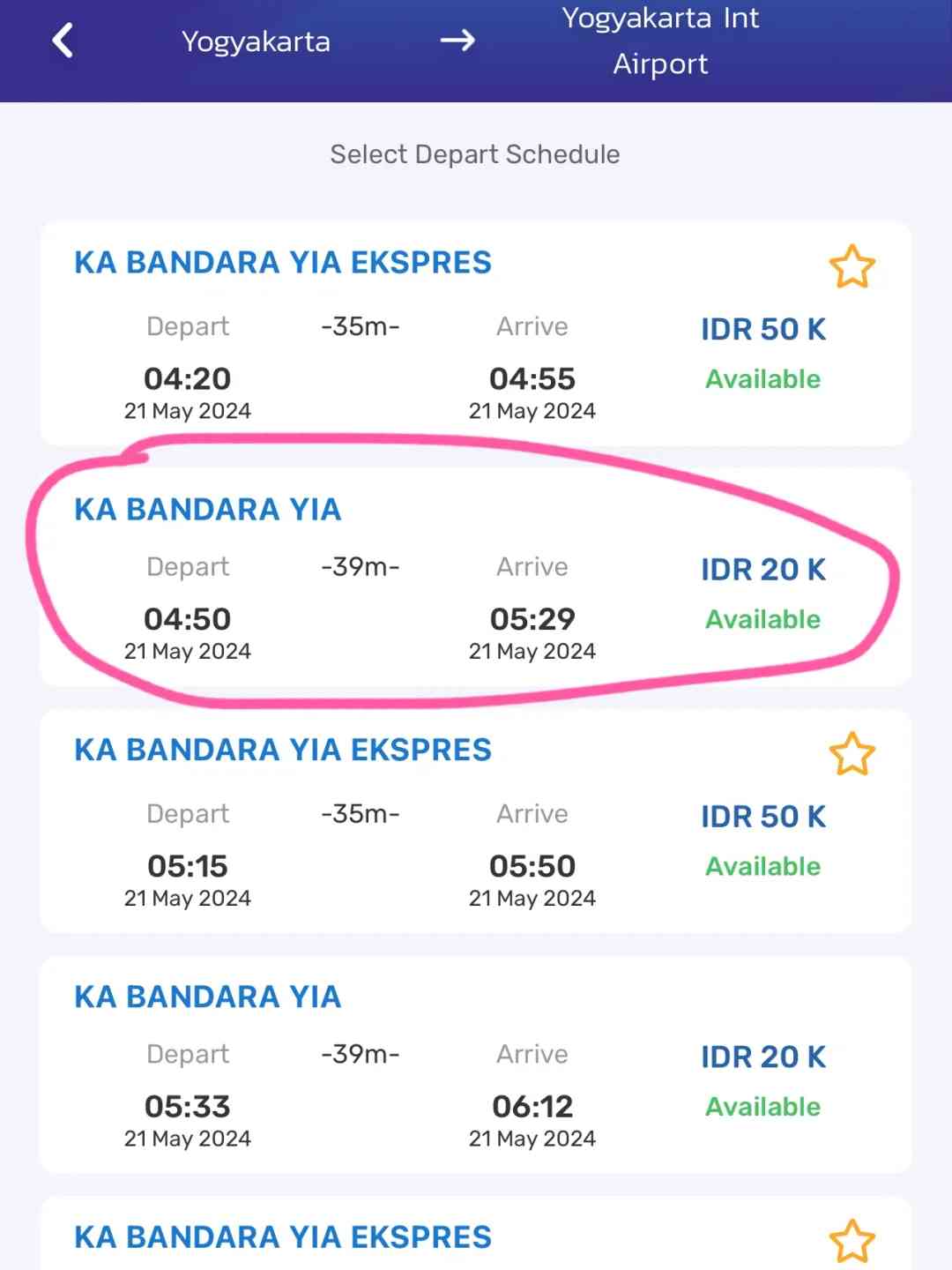Star the 05:15 Ekspres train
Image resolution: width=952 pixels, height=1270 pixels.
pos(852,754)
